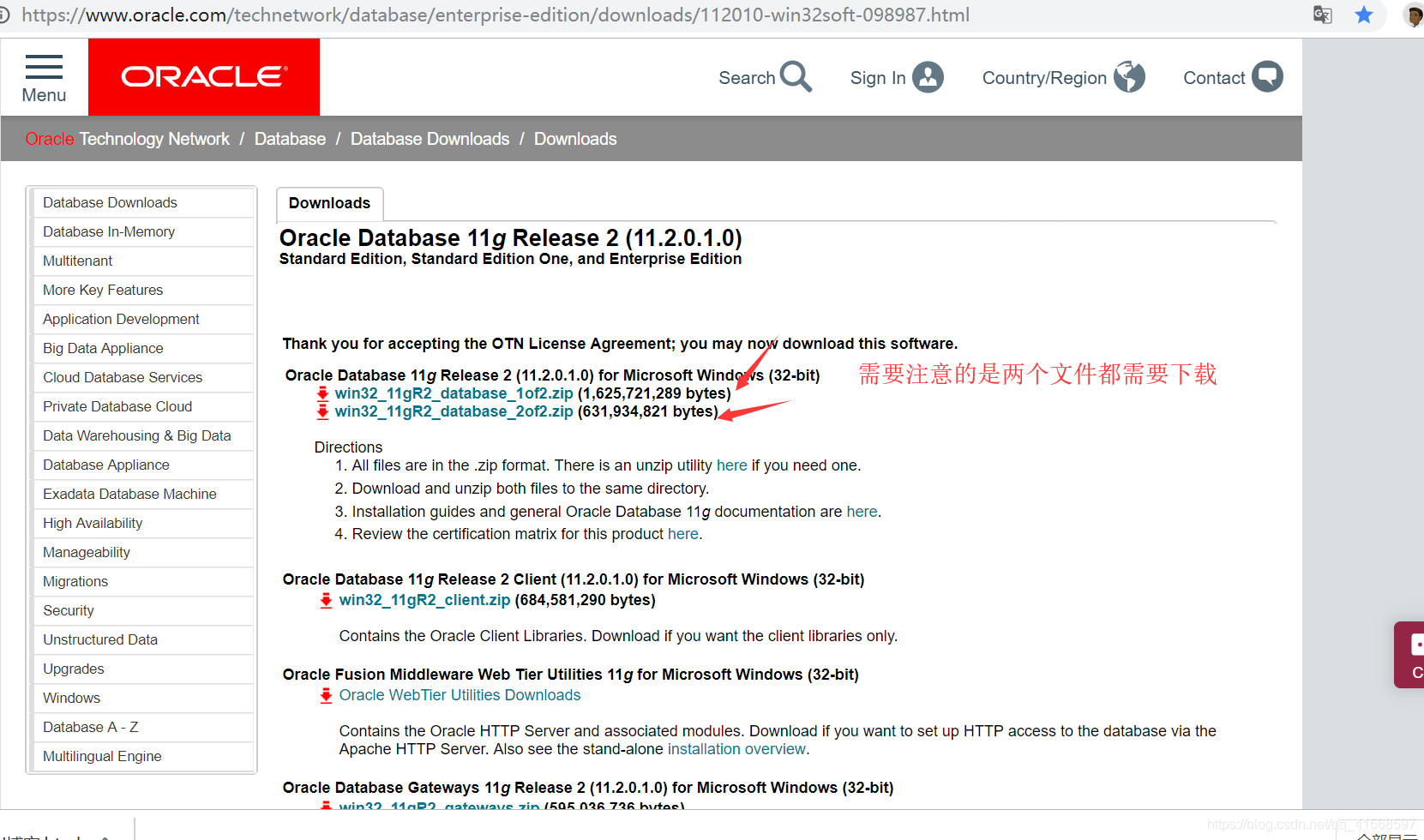Screen dimensions: 1424x840
Task: Click text '(1,625,721,289 bytes)'
Action: coord(654,393)
